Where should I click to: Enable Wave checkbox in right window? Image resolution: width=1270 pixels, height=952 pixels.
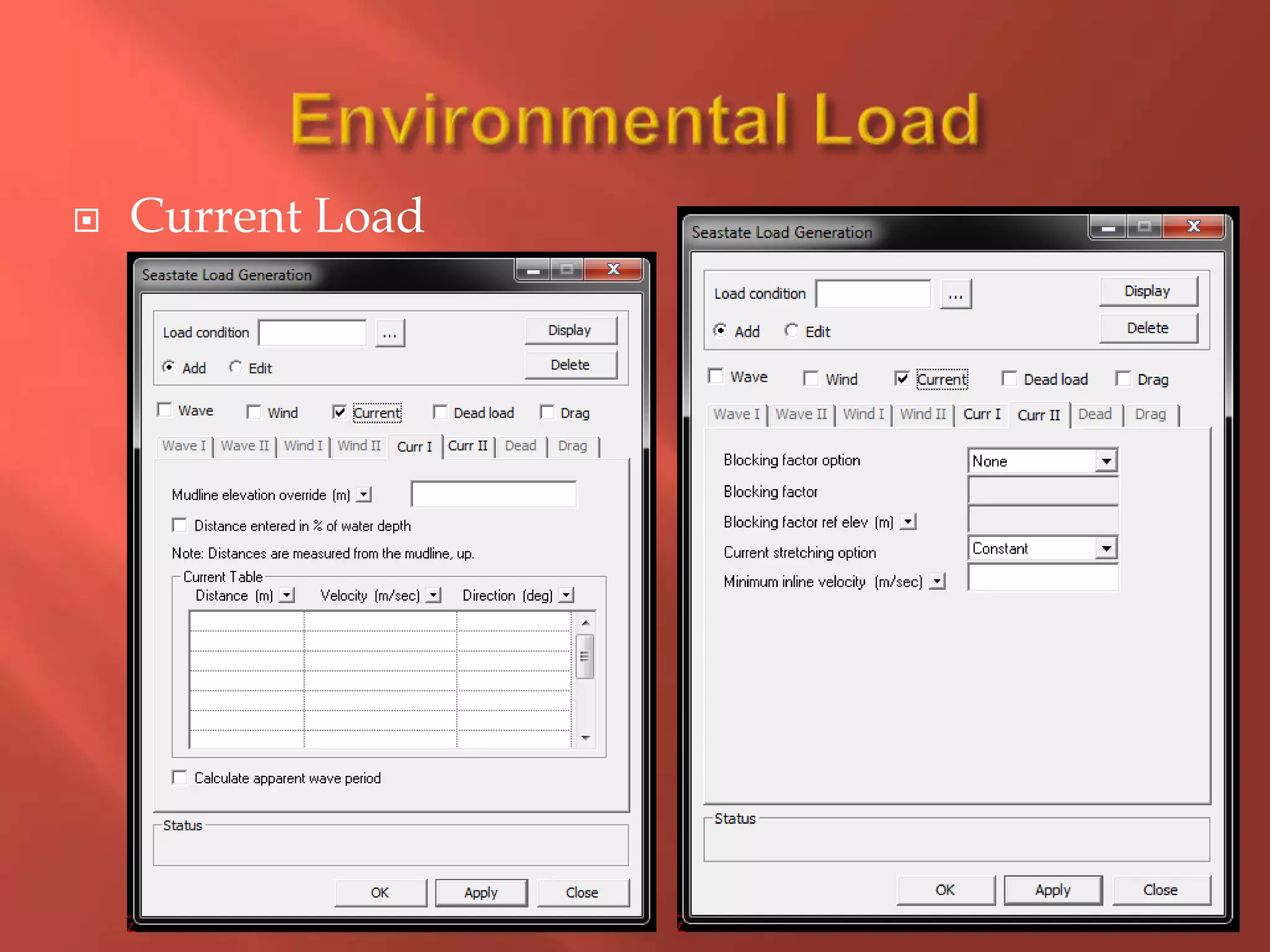point(716,376)
